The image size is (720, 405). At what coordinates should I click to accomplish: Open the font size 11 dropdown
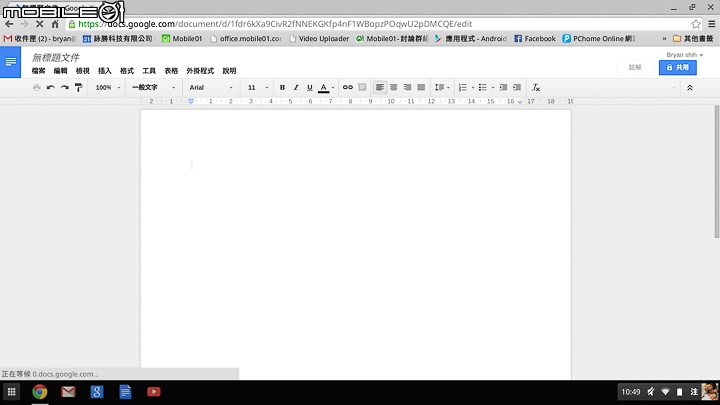point(258,87)
